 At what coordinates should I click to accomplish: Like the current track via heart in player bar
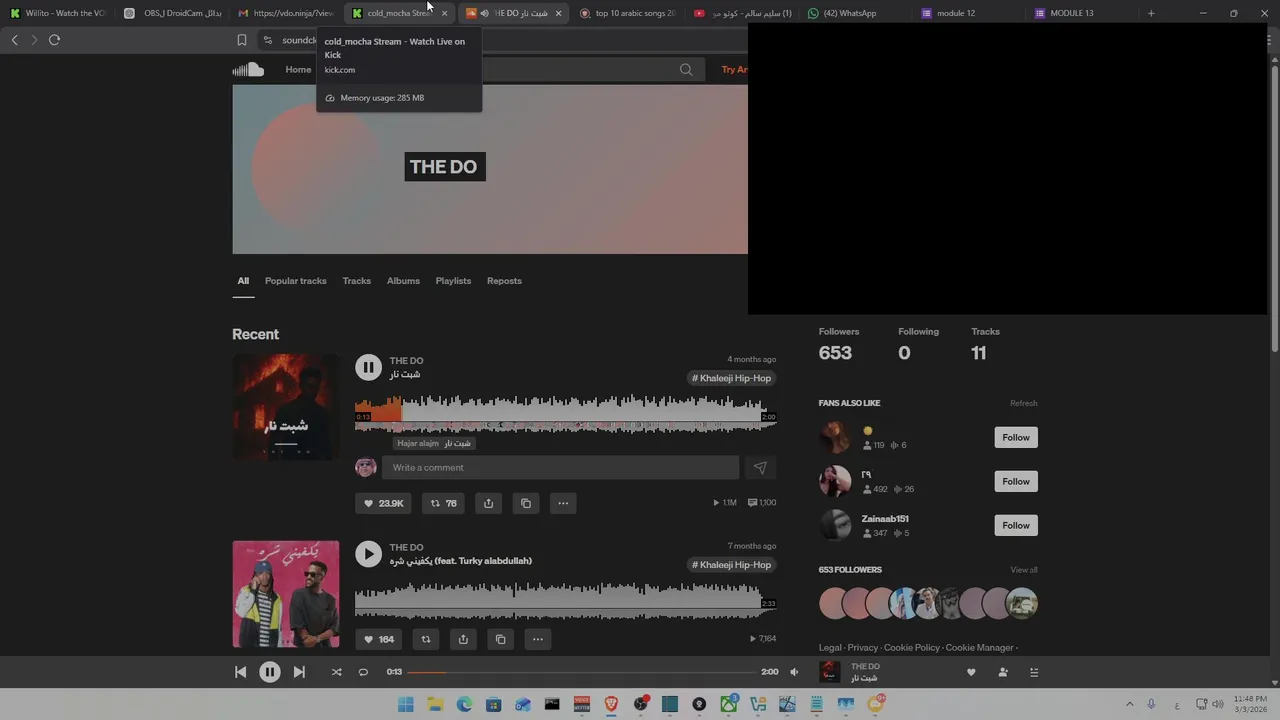pyautogui.click(x=970, y=672)
